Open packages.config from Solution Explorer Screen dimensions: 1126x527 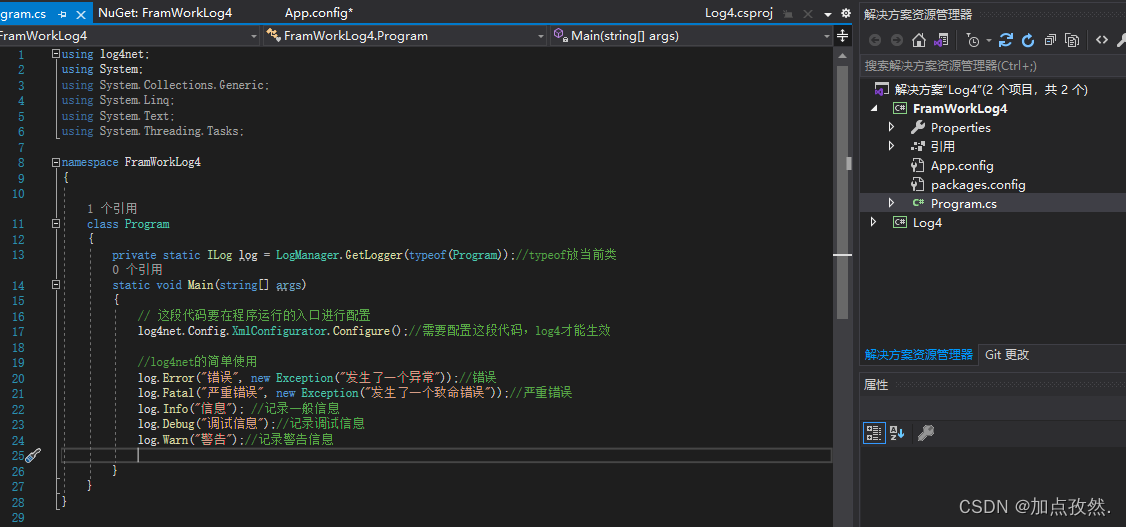[x=977, y=185]
